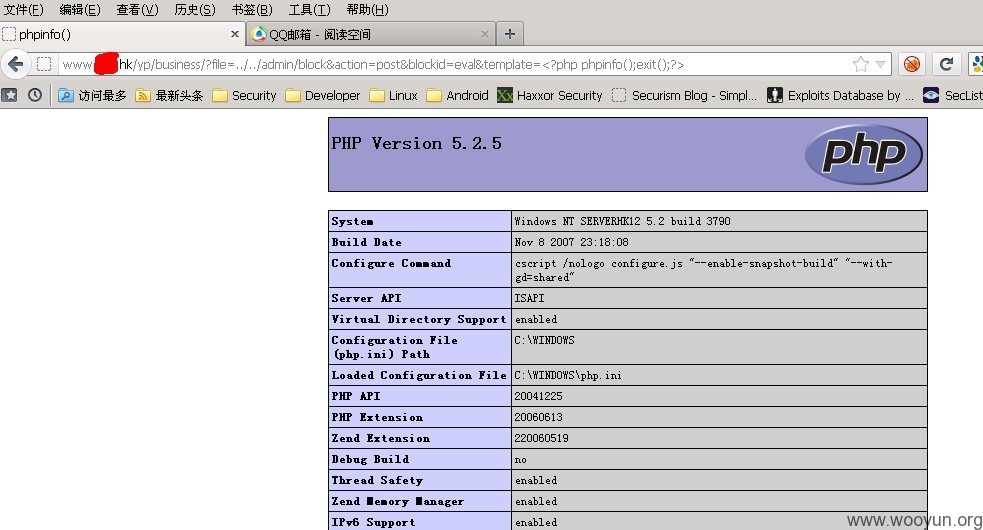Open the SecList bookmark

coord(953,95)
